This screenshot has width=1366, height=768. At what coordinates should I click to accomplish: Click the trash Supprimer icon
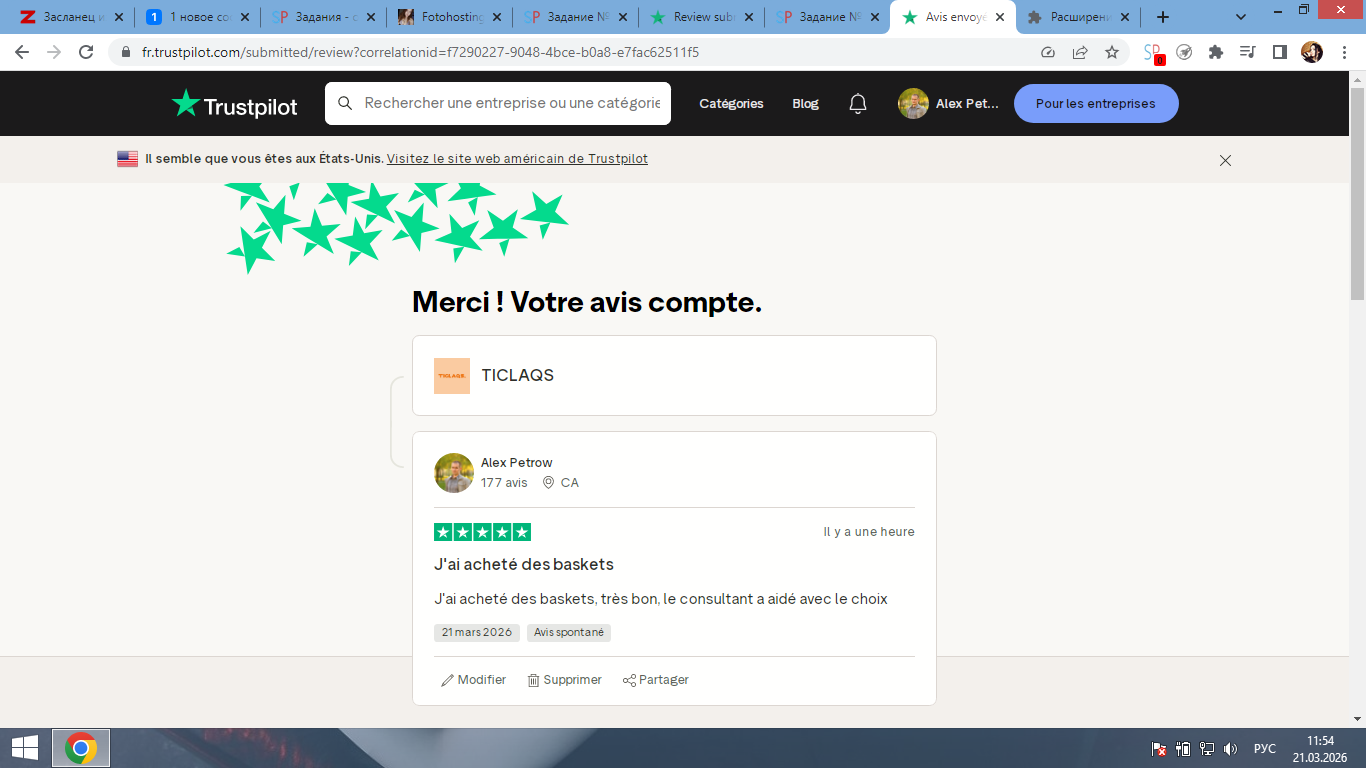pos(533,680)
